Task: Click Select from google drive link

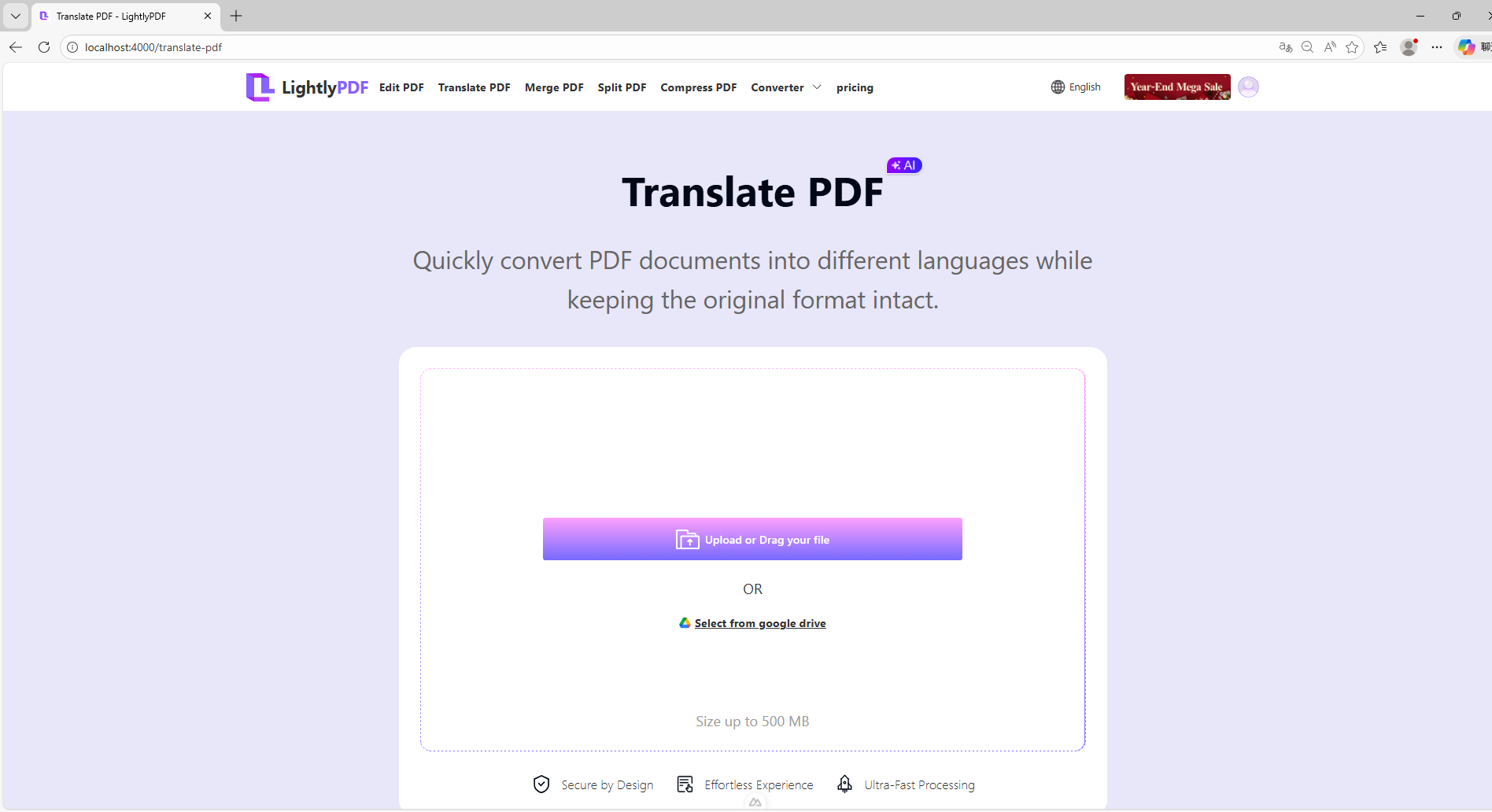Action: point(759,623)
